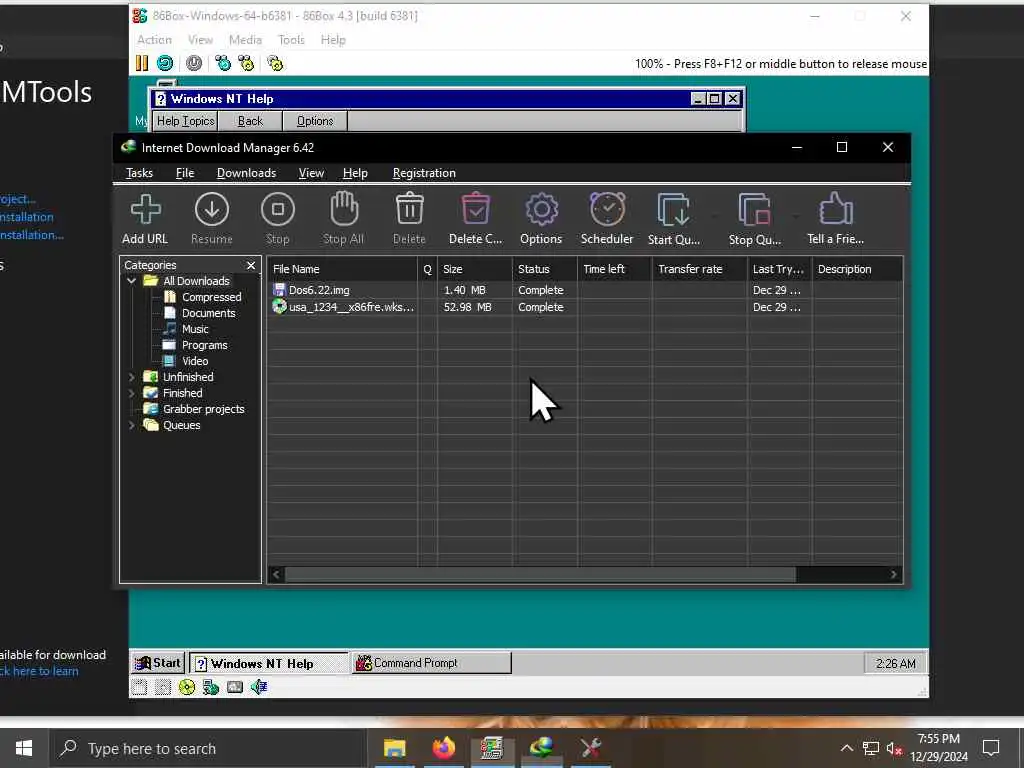Select the usa_1234__x86fre.wks download row
The width and height of the screenshot is (1024, 768).
tap(584, 307)
